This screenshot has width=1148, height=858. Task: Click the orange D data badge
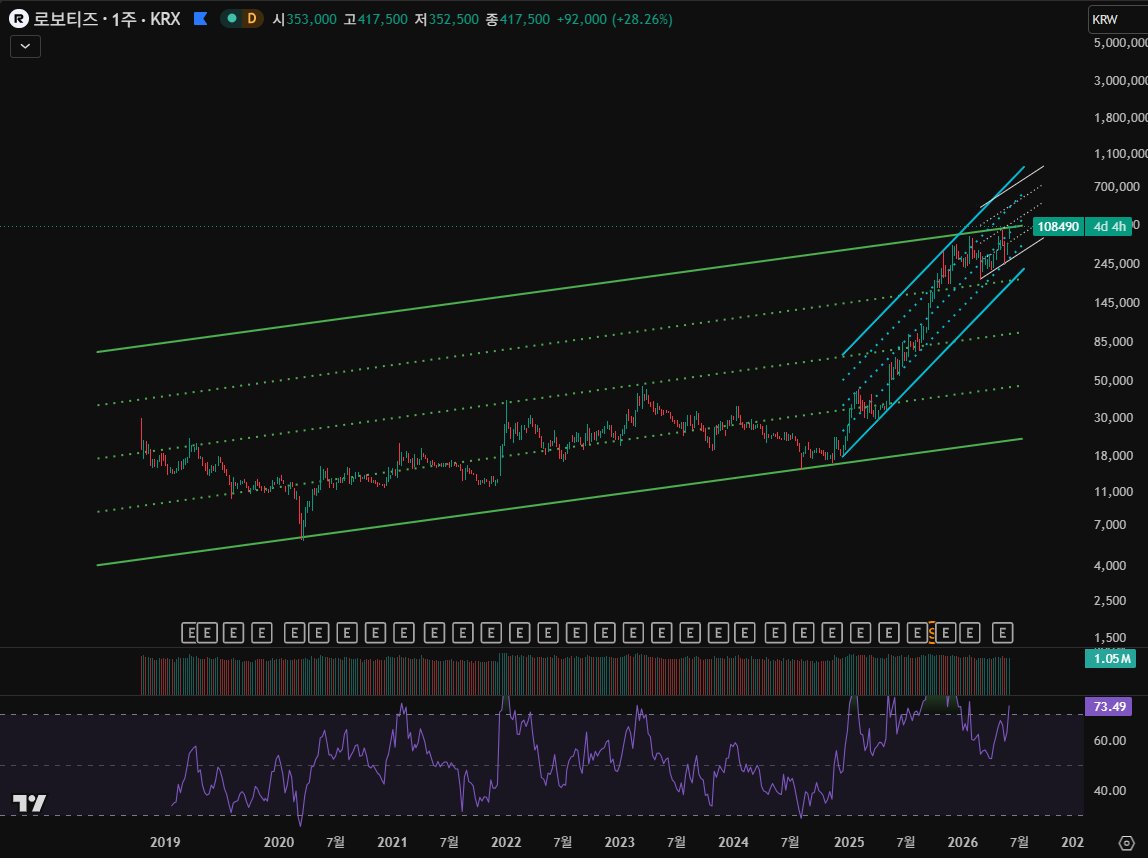click(x=252, y=19)
